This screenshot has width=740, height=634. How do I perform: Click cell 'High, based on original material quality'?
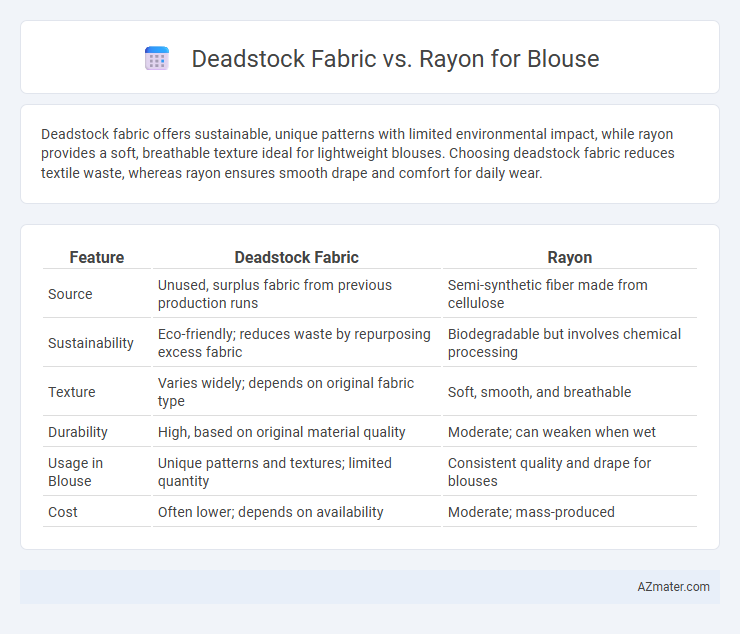pos(296,432)
